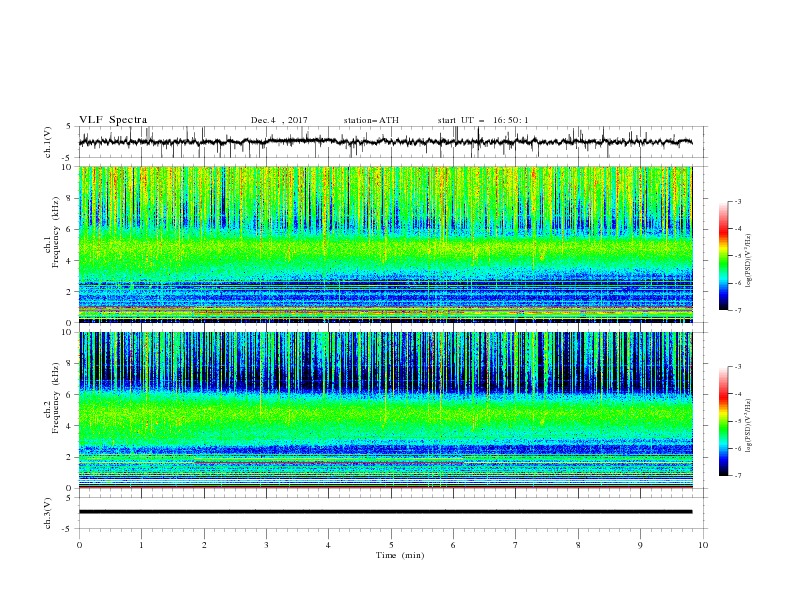This screenshot has width=792, height=612.
Task: Click time axis tick label "6"
Action: (453, 545)
